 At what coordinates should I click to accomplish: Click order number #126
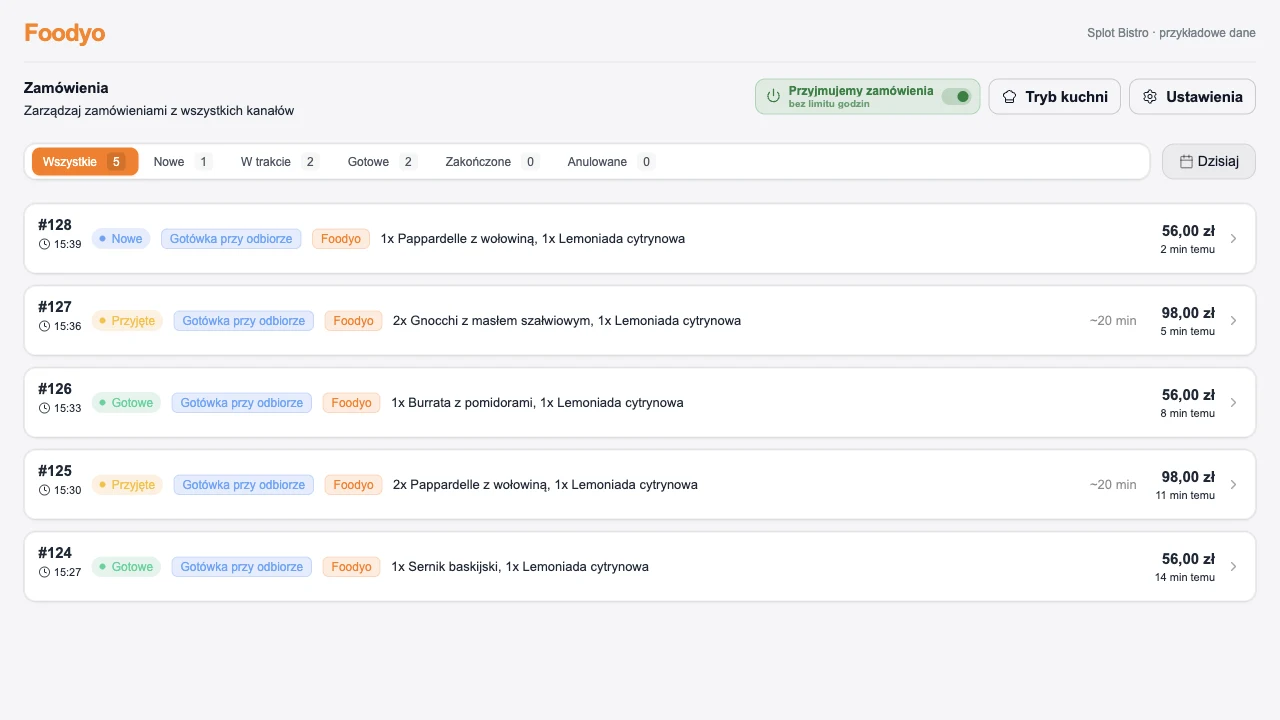(55, 389)
